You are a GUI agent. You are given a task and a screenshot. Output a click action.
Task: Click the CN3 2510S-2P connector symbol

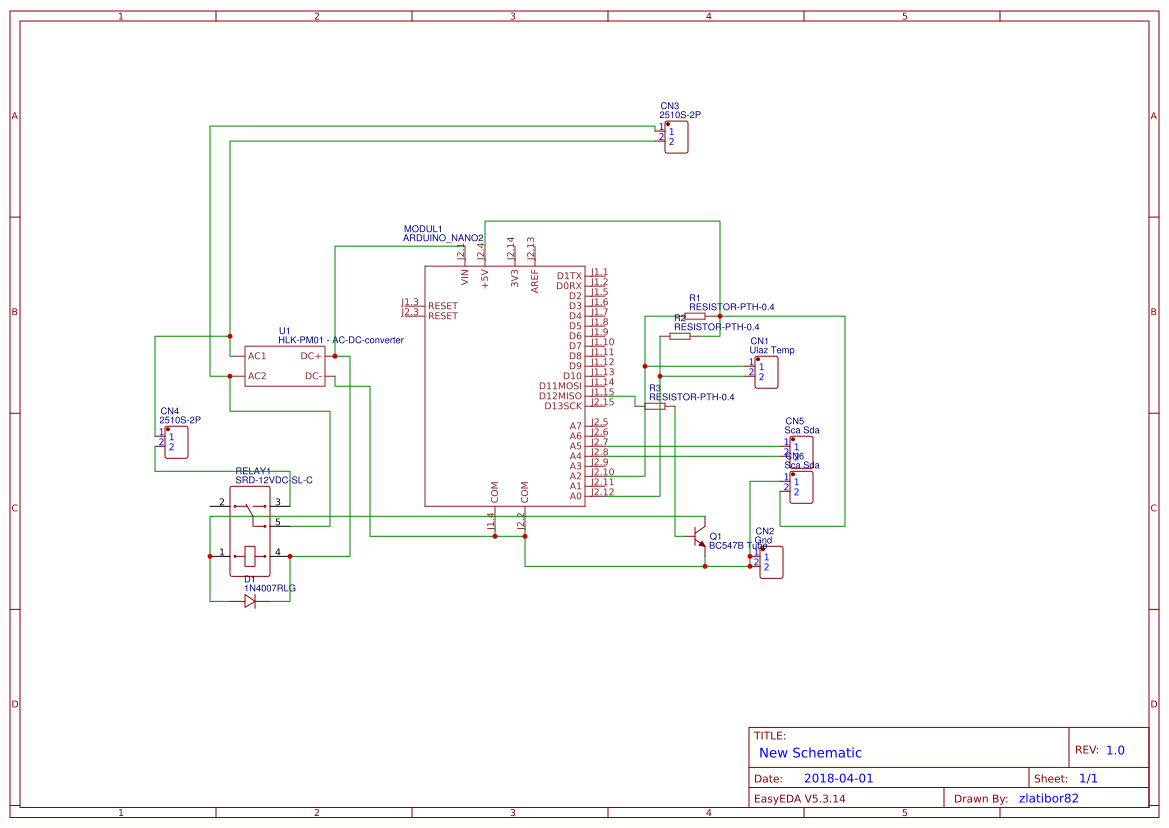pyautogui.click(x=676, y=138)
